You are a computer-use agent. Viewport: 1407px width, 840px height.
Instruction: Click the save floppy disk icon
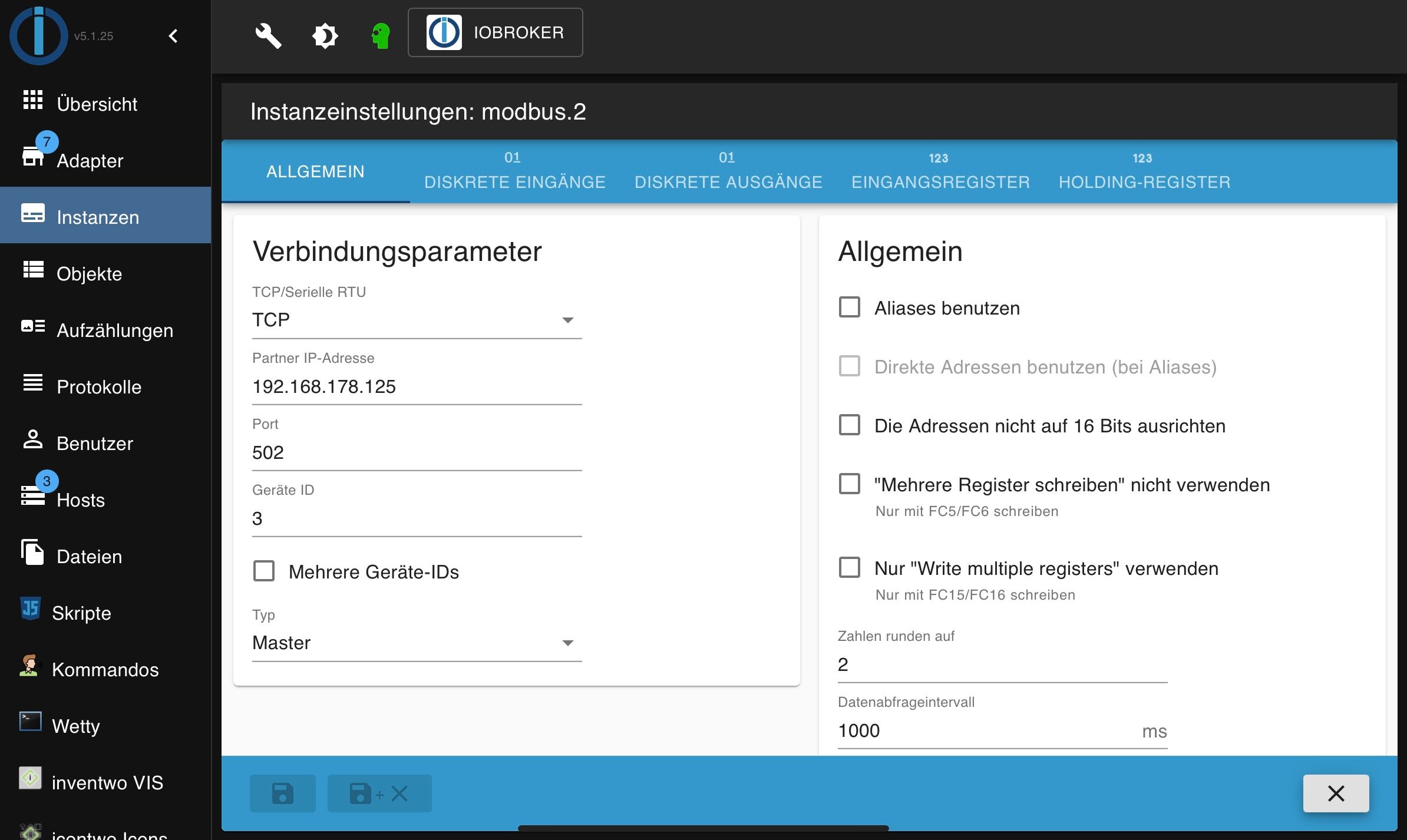click(282, 793)
